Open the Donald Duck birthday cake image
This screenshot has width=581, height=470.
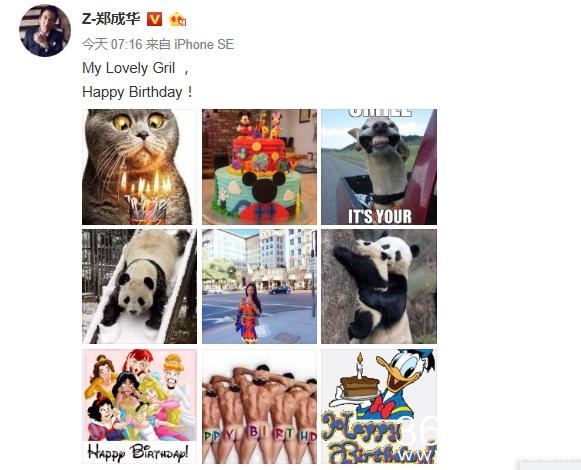pyautogui.click(x=379, y=406)
